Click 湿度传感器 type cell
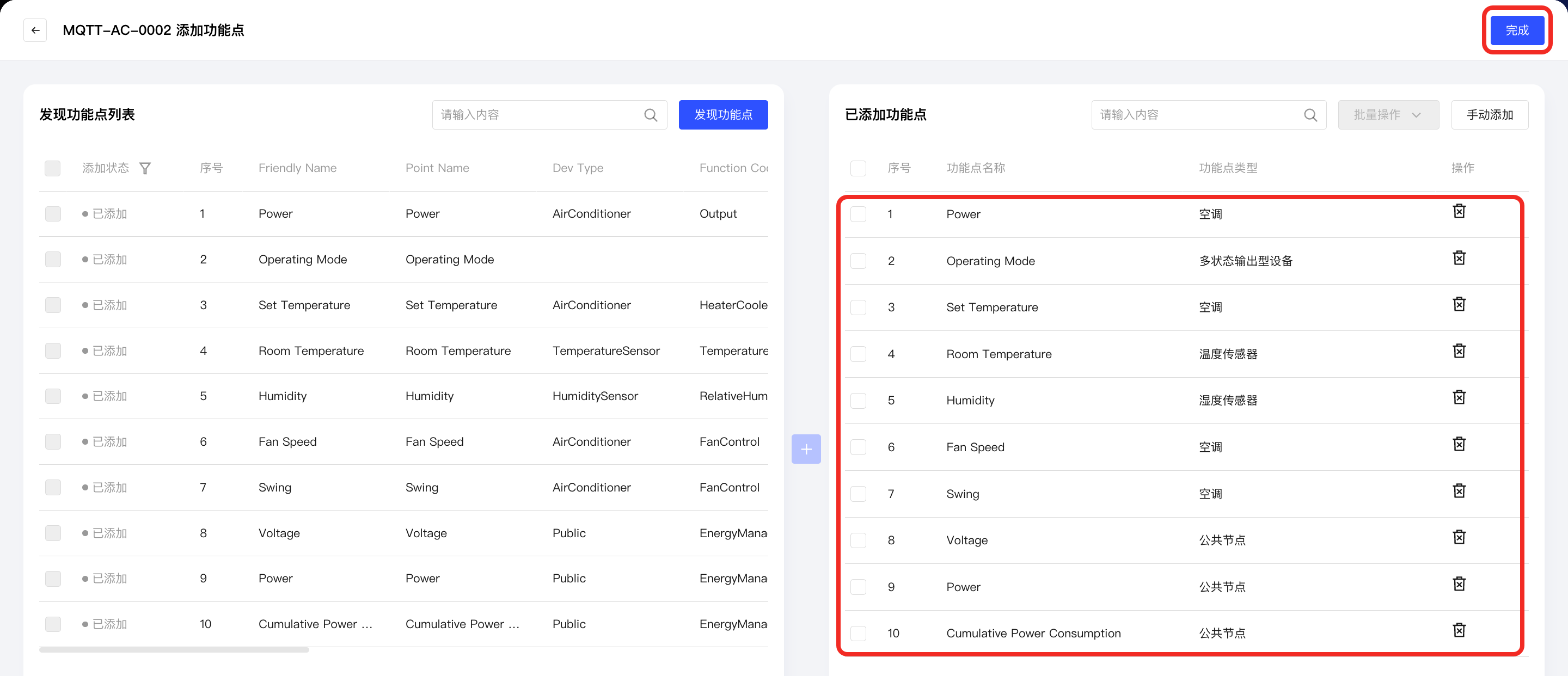 click(1228, 401)
